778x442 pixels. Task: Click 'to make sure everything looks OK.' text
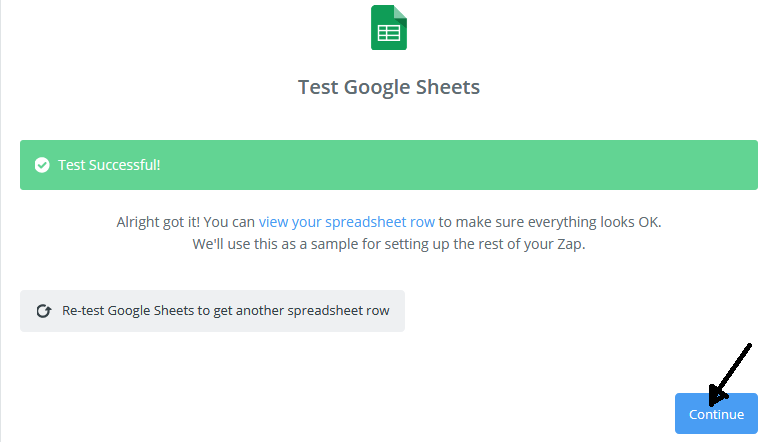click(550, 222)
